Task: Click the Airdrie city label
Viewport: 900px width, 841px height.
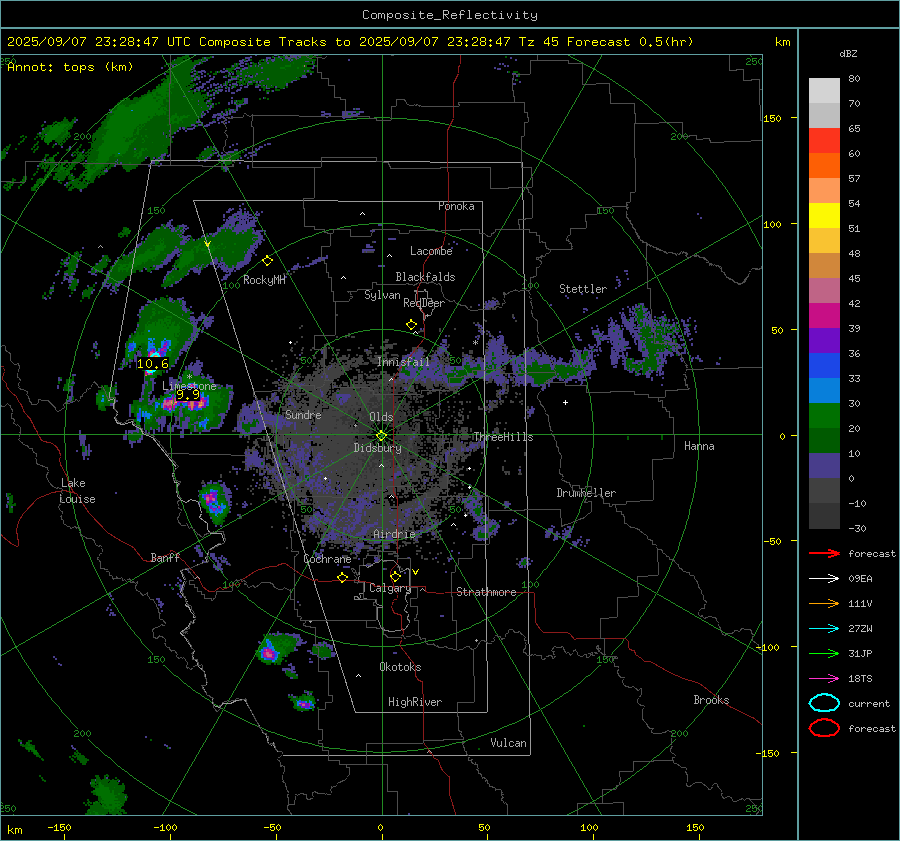Action: (394, 534)
